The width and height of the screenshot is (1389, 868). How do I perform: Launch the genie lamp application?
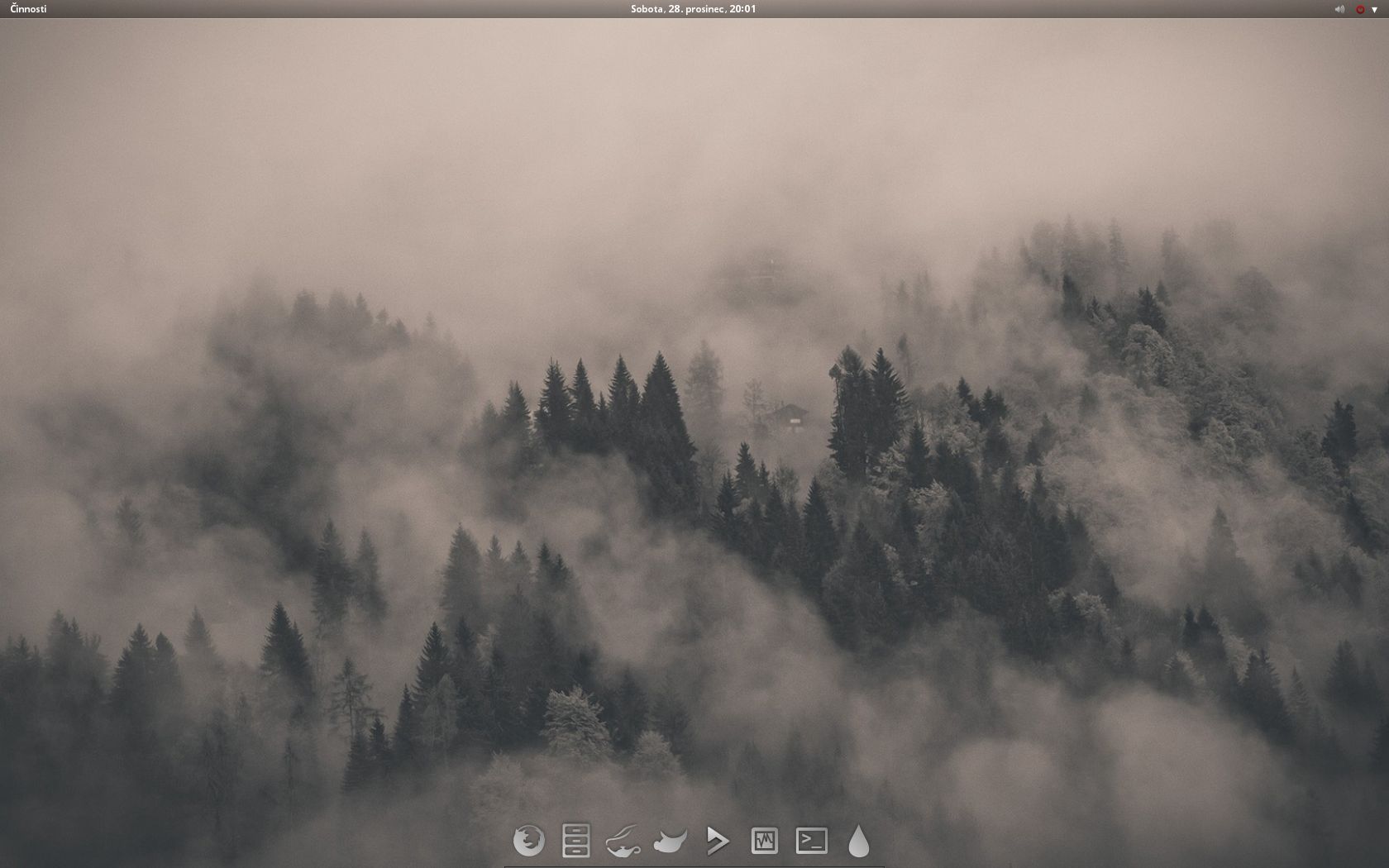coord(623,841)
